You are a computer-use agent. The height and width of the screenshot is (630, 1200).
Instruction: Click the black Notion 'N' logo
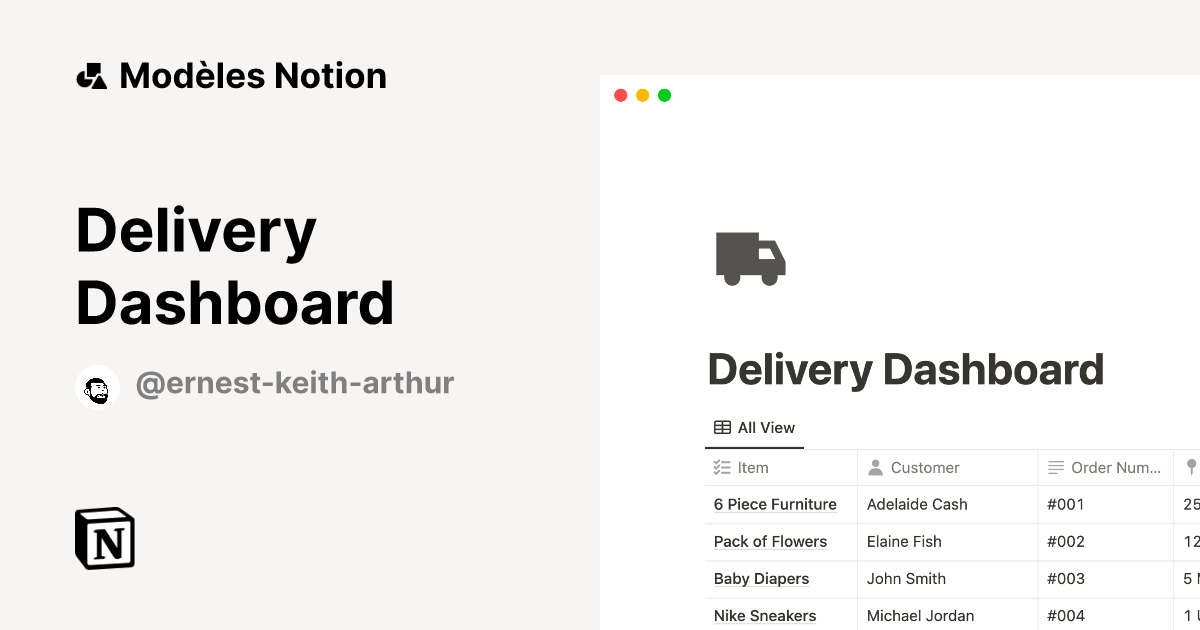(x=104, y=538)
